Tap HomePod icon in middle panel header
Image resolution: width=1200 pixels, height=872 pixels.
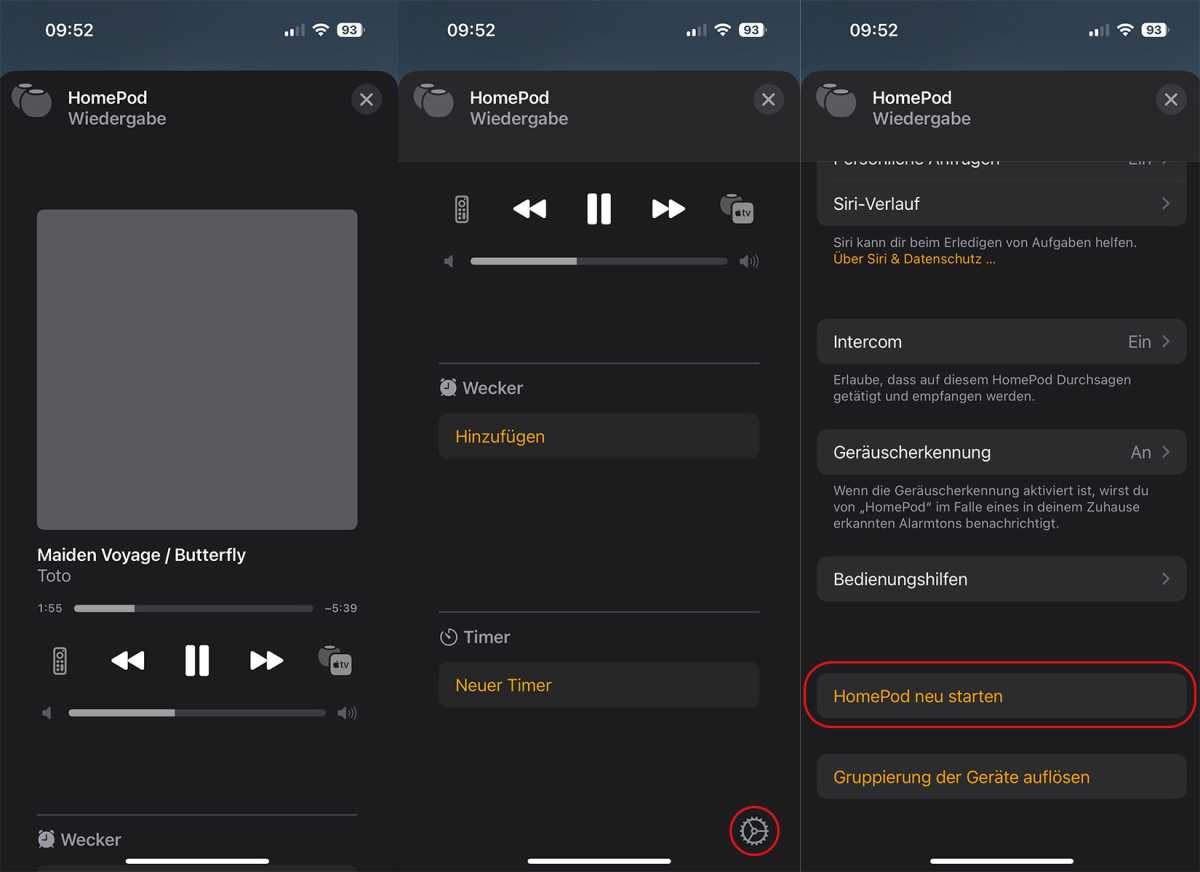(x=433, y=100)
